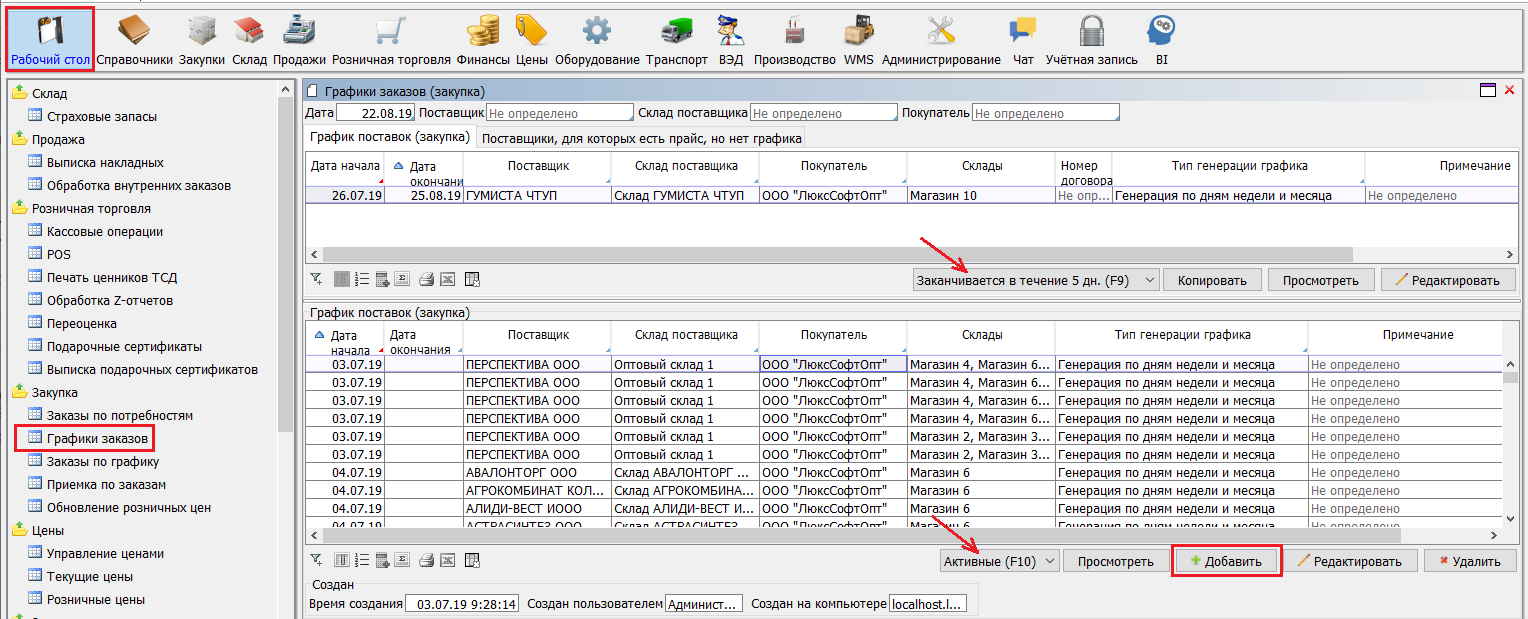Open the Транспорт module with truck icon

pos(676,38)
